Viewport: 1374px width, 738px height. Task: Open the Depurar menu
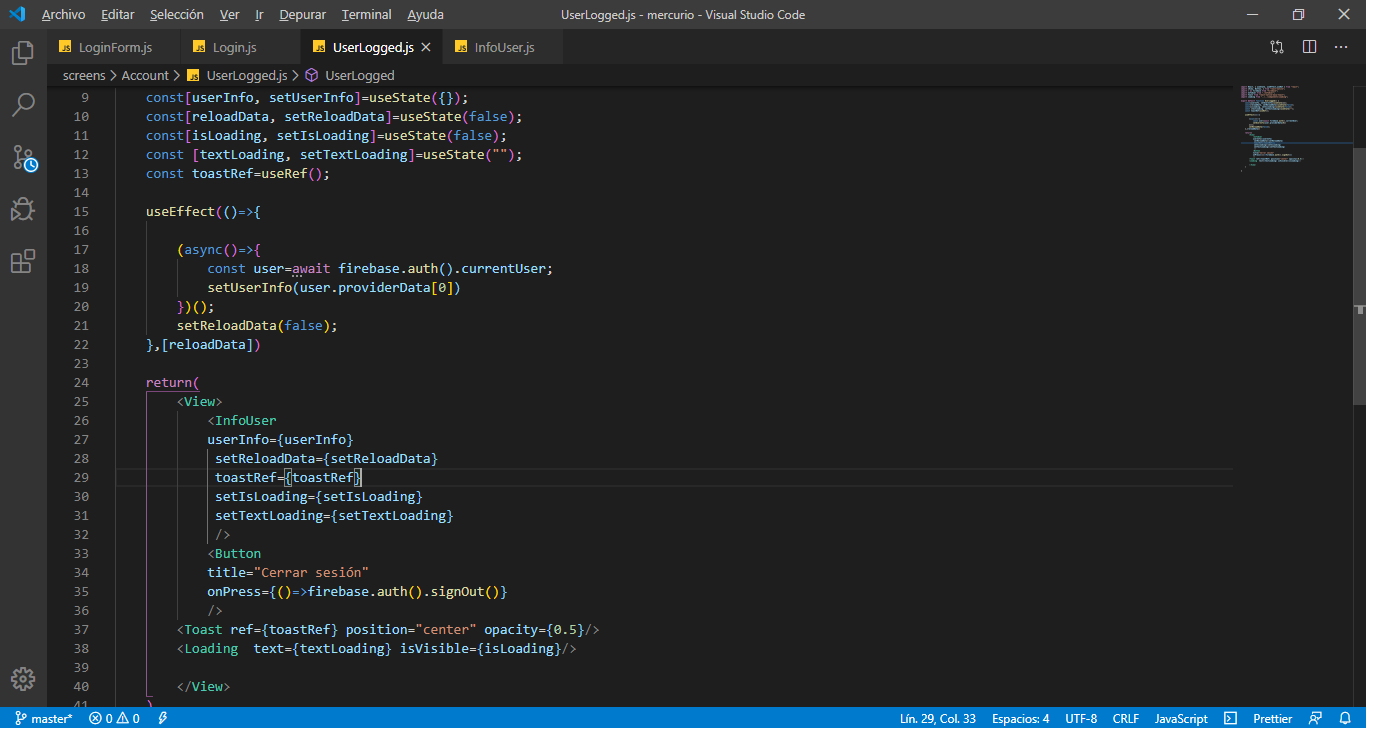pyautogui.click(x=302, y=15)
